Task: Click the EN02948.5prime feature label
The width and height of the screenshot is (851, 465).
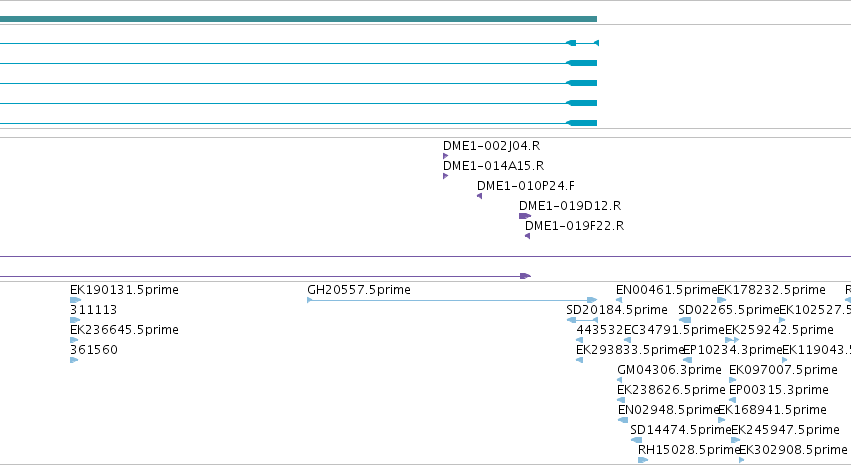Action: tap(669, 410)
